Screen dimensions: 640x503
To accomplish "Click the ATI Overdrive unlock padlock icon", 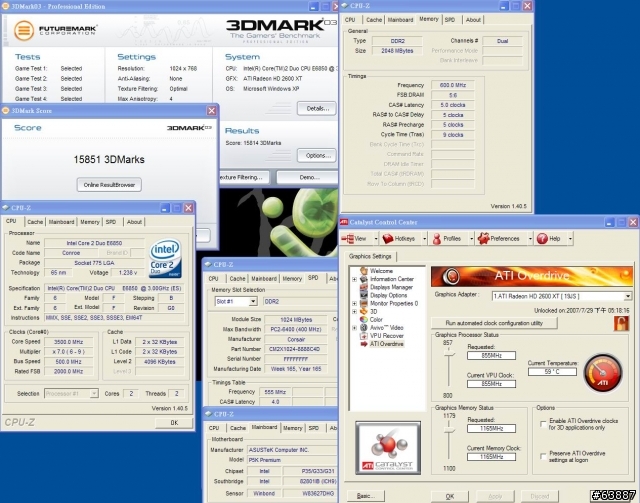I will (621, 323).
